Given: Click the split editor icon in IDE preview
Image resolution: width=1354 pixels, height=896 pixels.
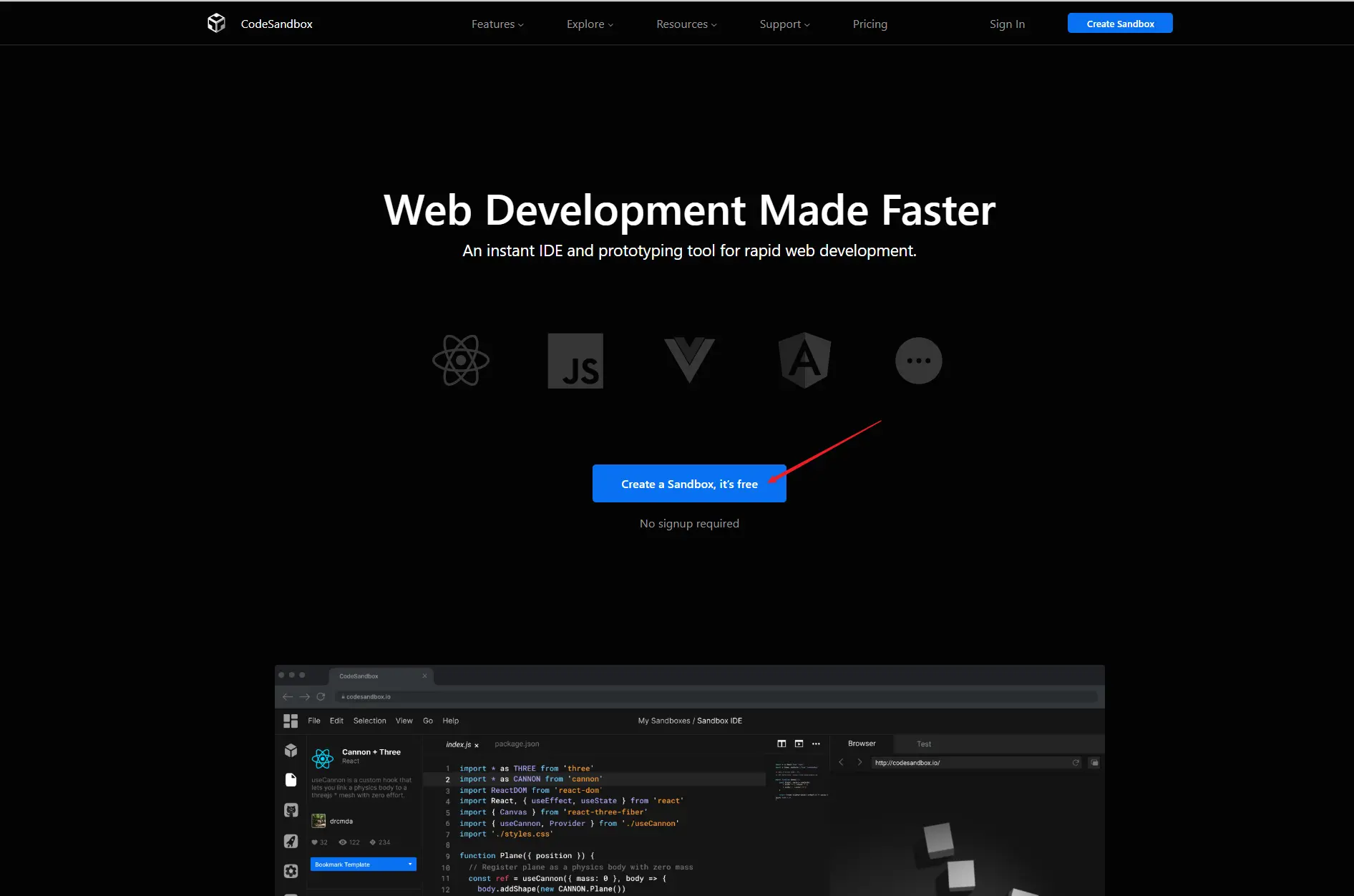Looking at the screenshot, I should tap(781, 744).
